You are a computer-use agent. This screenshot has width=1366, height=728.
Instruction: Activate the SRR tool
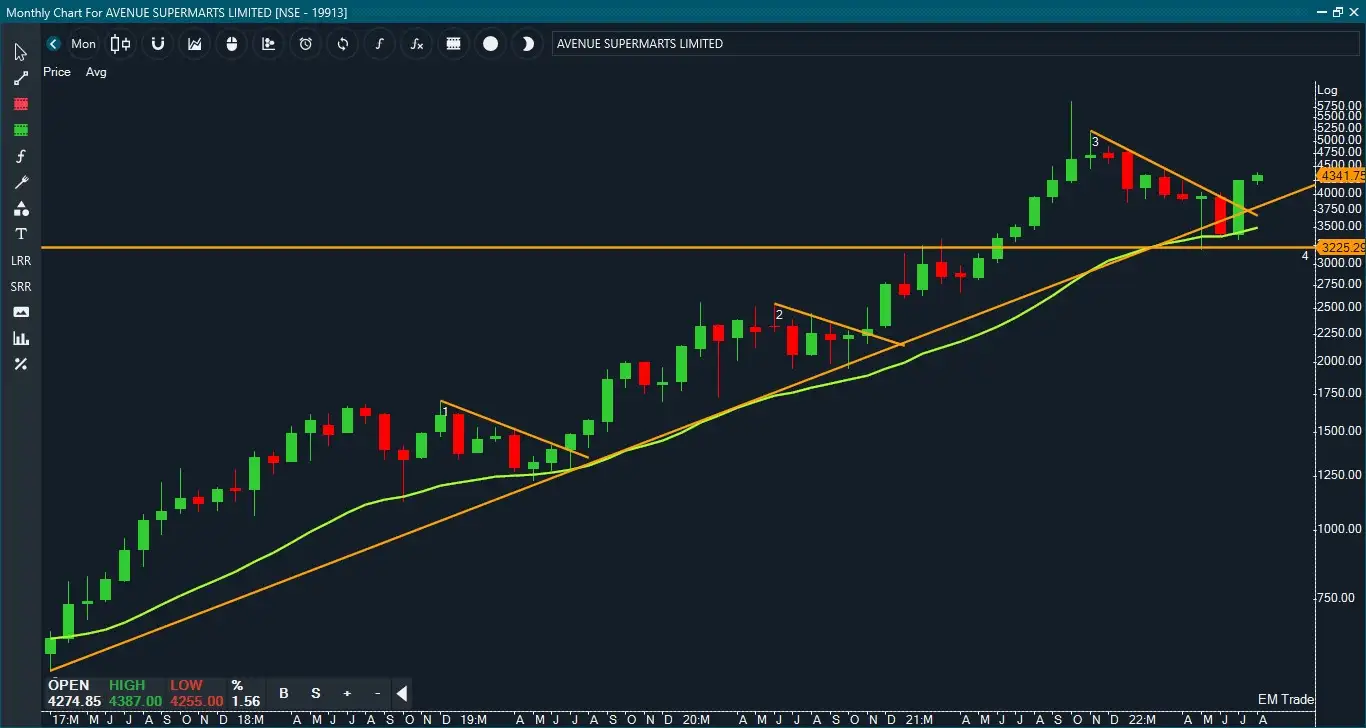[21, 286]
